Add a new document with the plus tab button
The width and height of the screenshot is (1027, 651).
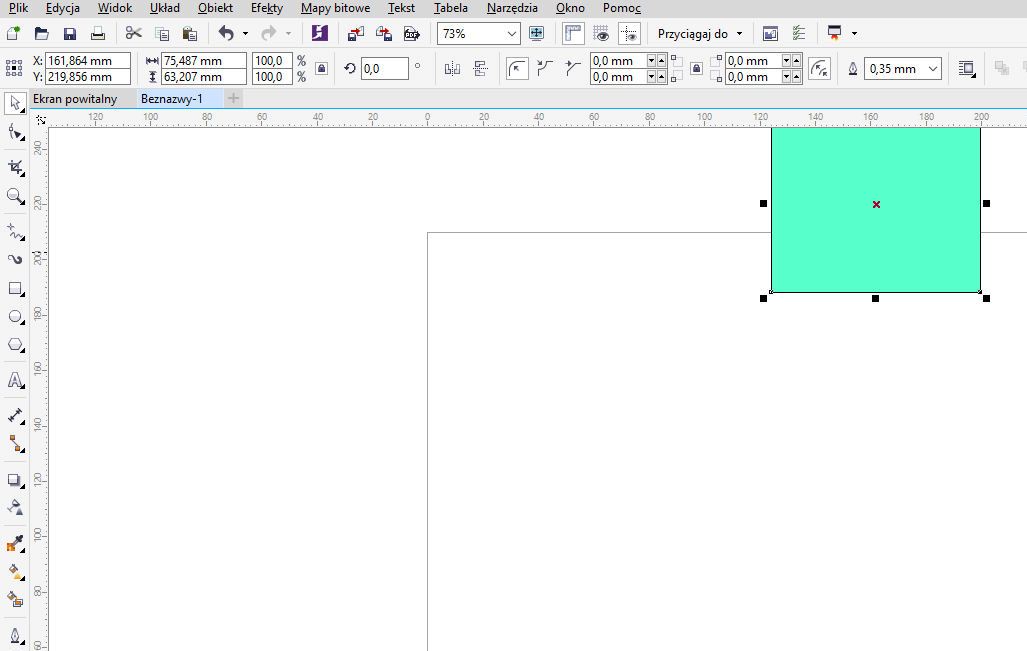pos(233,99)
